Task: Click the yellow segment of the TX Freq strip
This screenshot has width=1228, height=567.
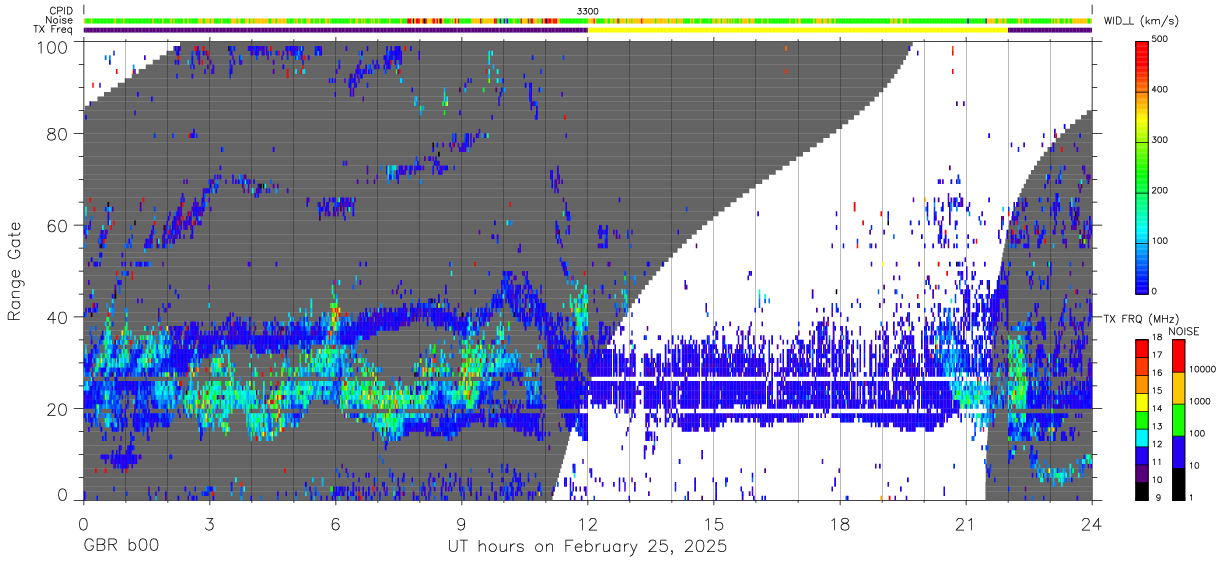Action: (x=798, y=30)
